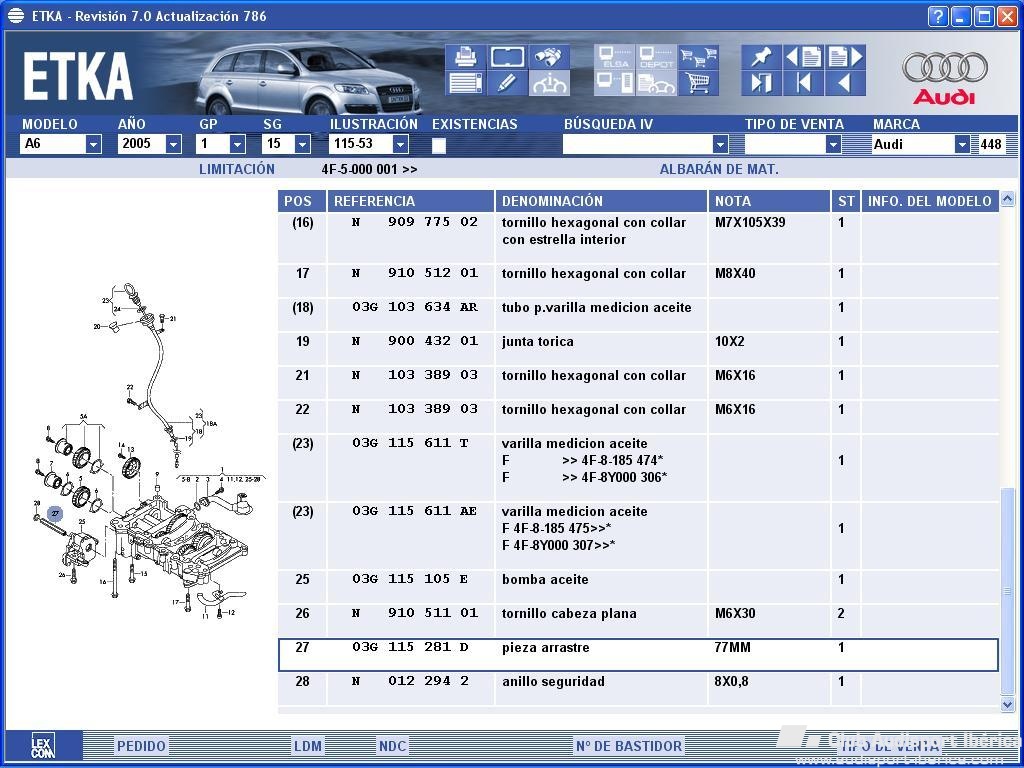Go to the previous page icon
Screen dimensions: 1024x768
click(x=803, y=57)
